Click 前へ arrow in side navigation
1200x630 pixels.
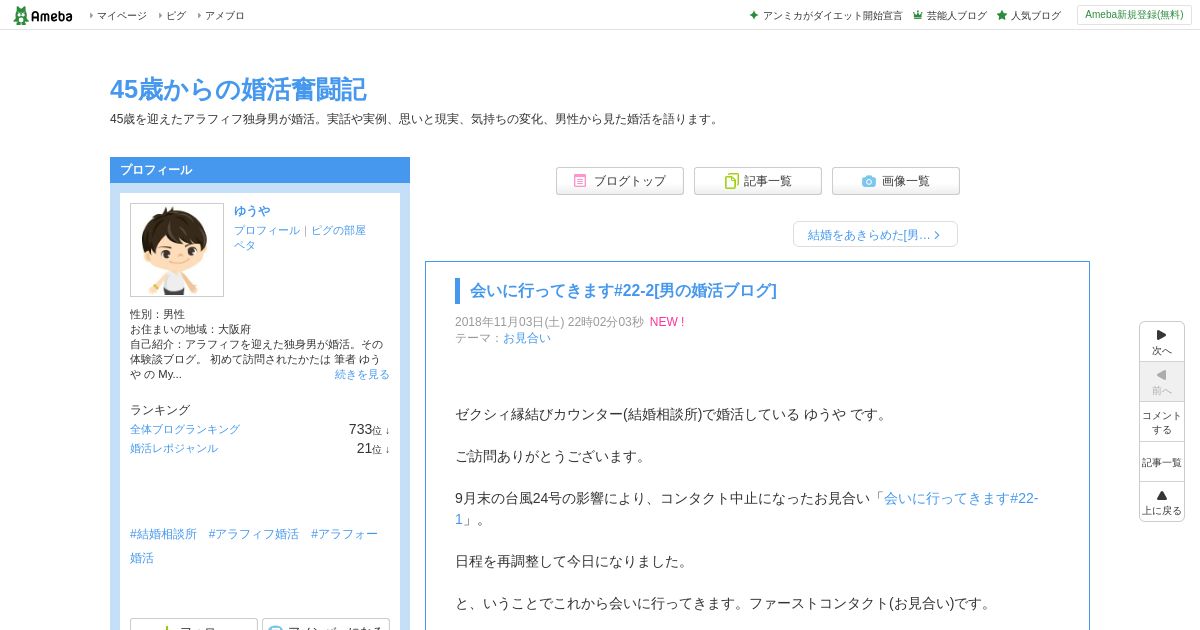[x=1162, y=382]
